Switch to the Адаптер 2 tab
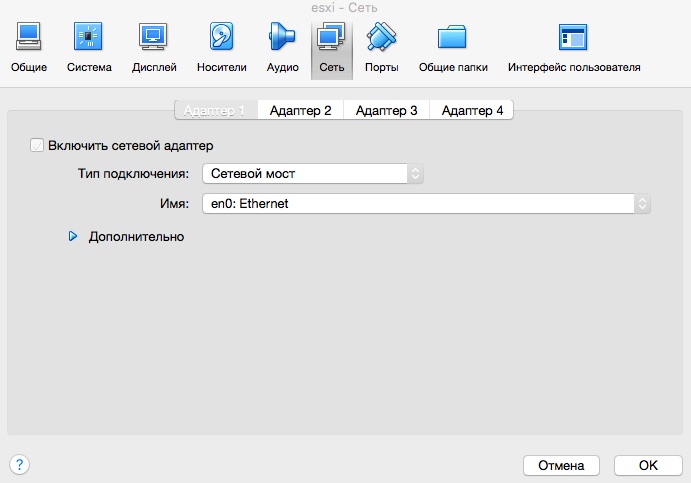This screenshot has width=691, height=483. tap(300, 111)
